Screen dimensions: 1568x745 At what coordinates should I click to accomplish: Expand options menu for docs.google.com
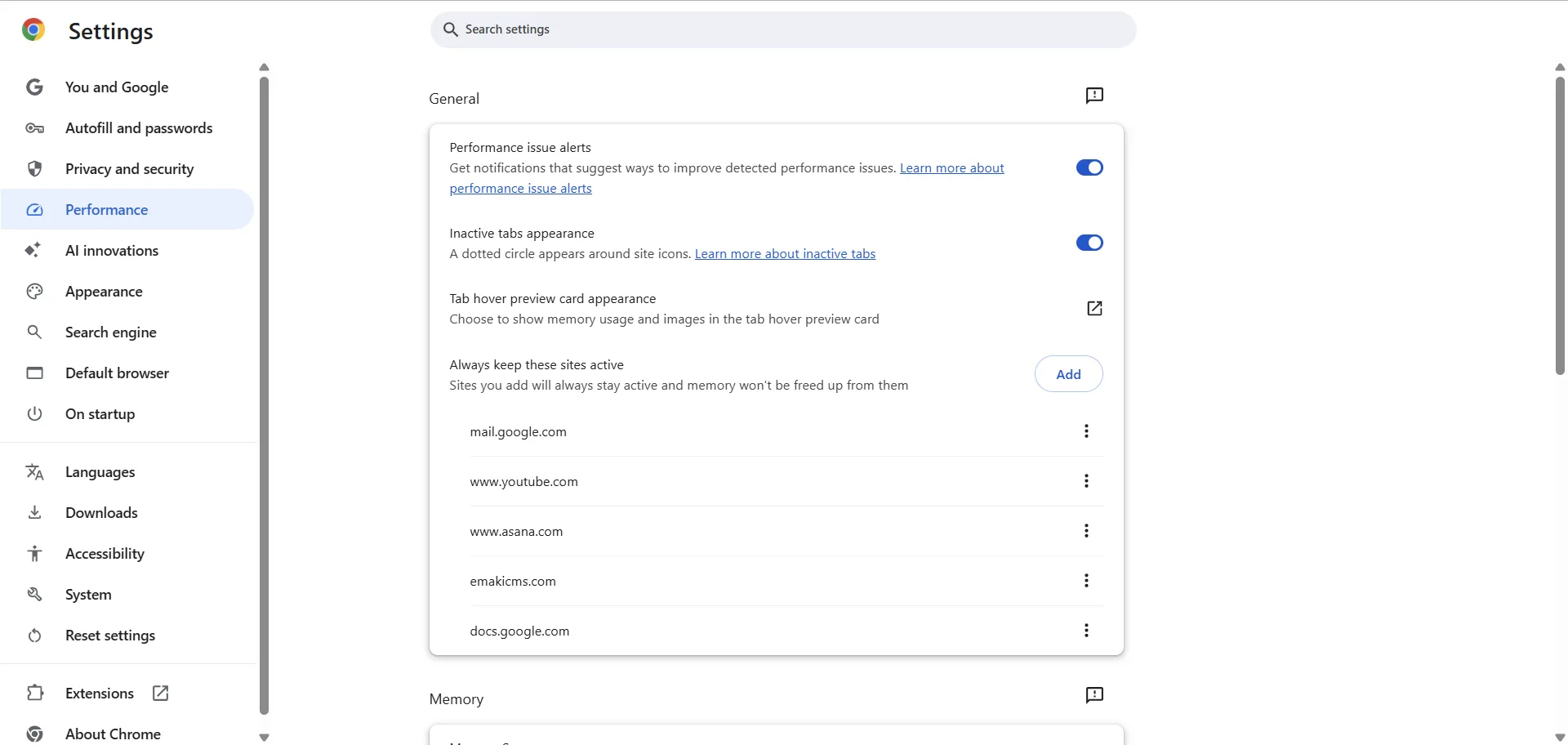[x=1086, y=631]
